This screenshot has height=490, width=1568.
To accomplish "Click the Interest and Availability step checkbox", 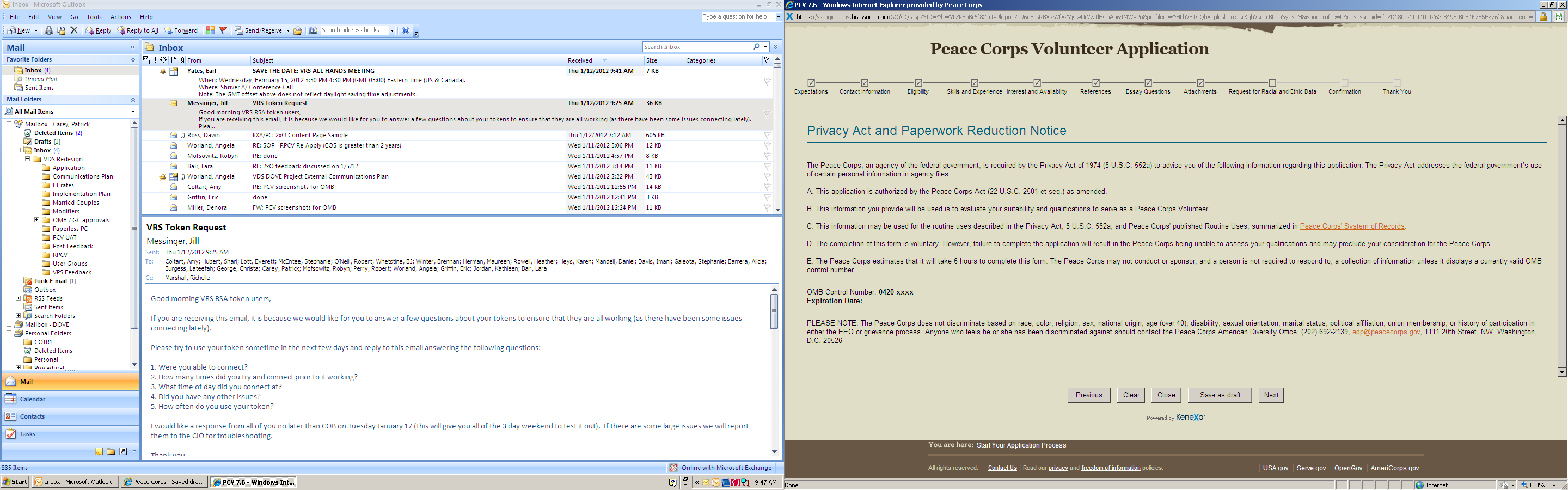I will tap(1037, 83).
